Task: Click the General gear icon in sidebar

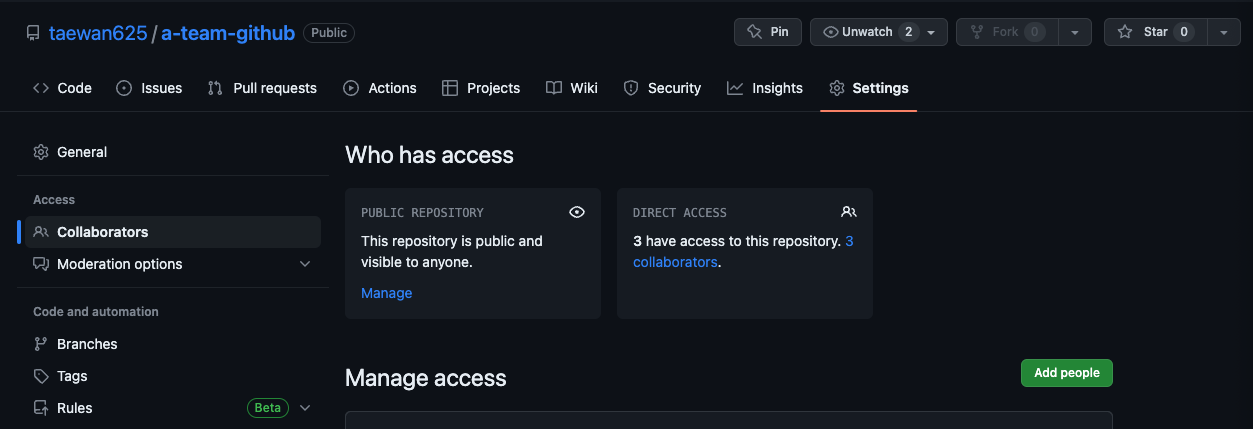Action: pos(41,152)
